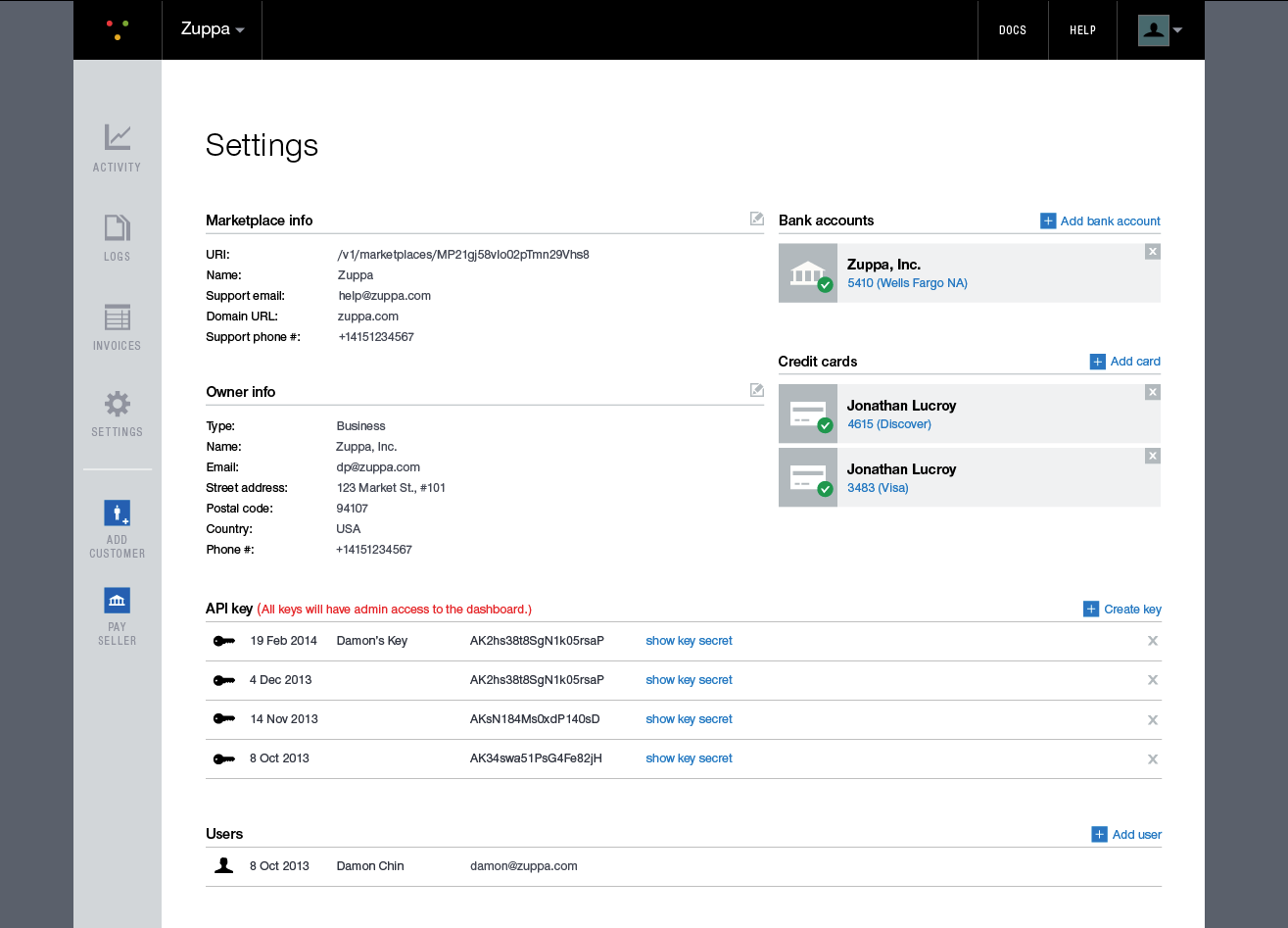Viewport: 1288px width, 928px height.
Task: Click the AK34swa51PsG4Fe82jH key value
Action: click(x=536, y=758)
